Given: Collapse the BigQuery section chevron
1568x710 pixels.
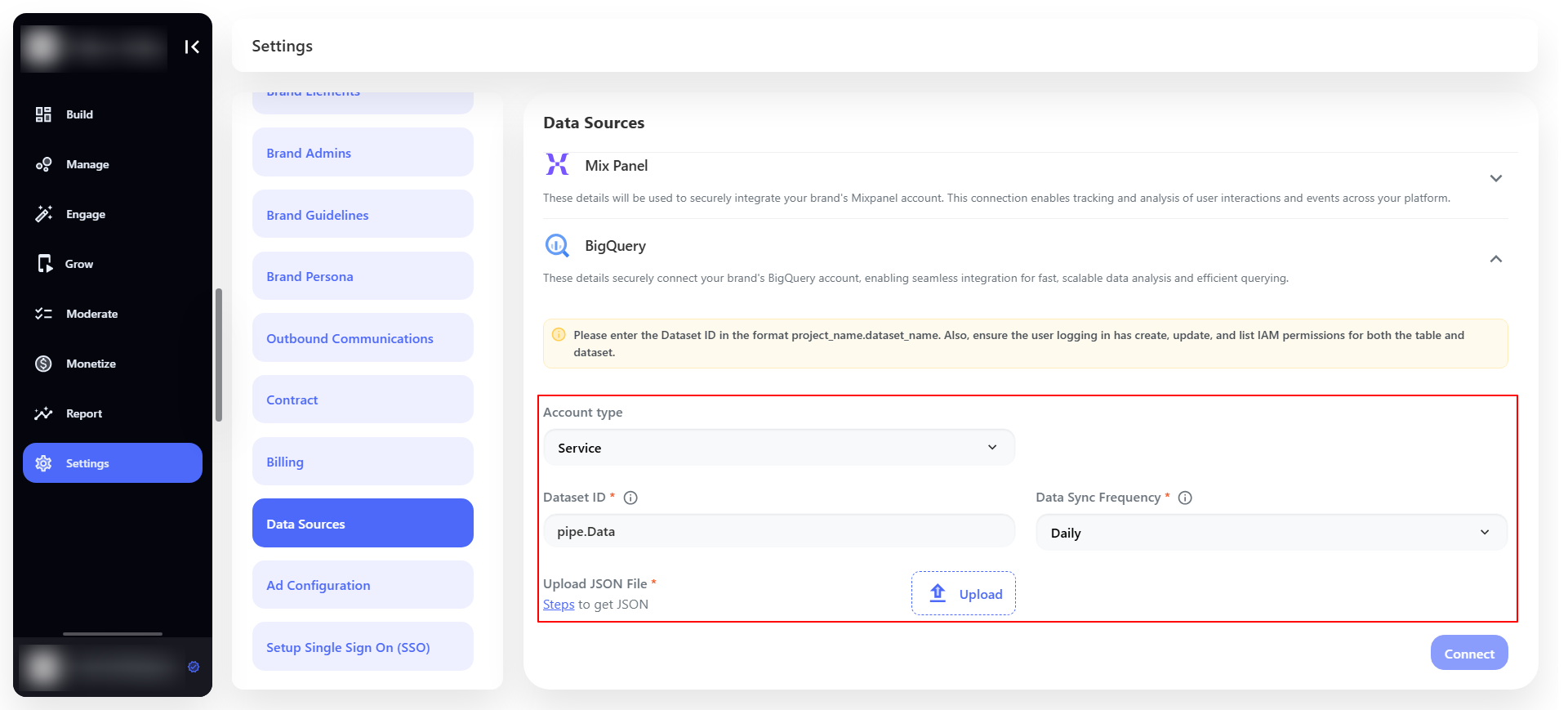Looking at the screenshot, I should 1496,259.
